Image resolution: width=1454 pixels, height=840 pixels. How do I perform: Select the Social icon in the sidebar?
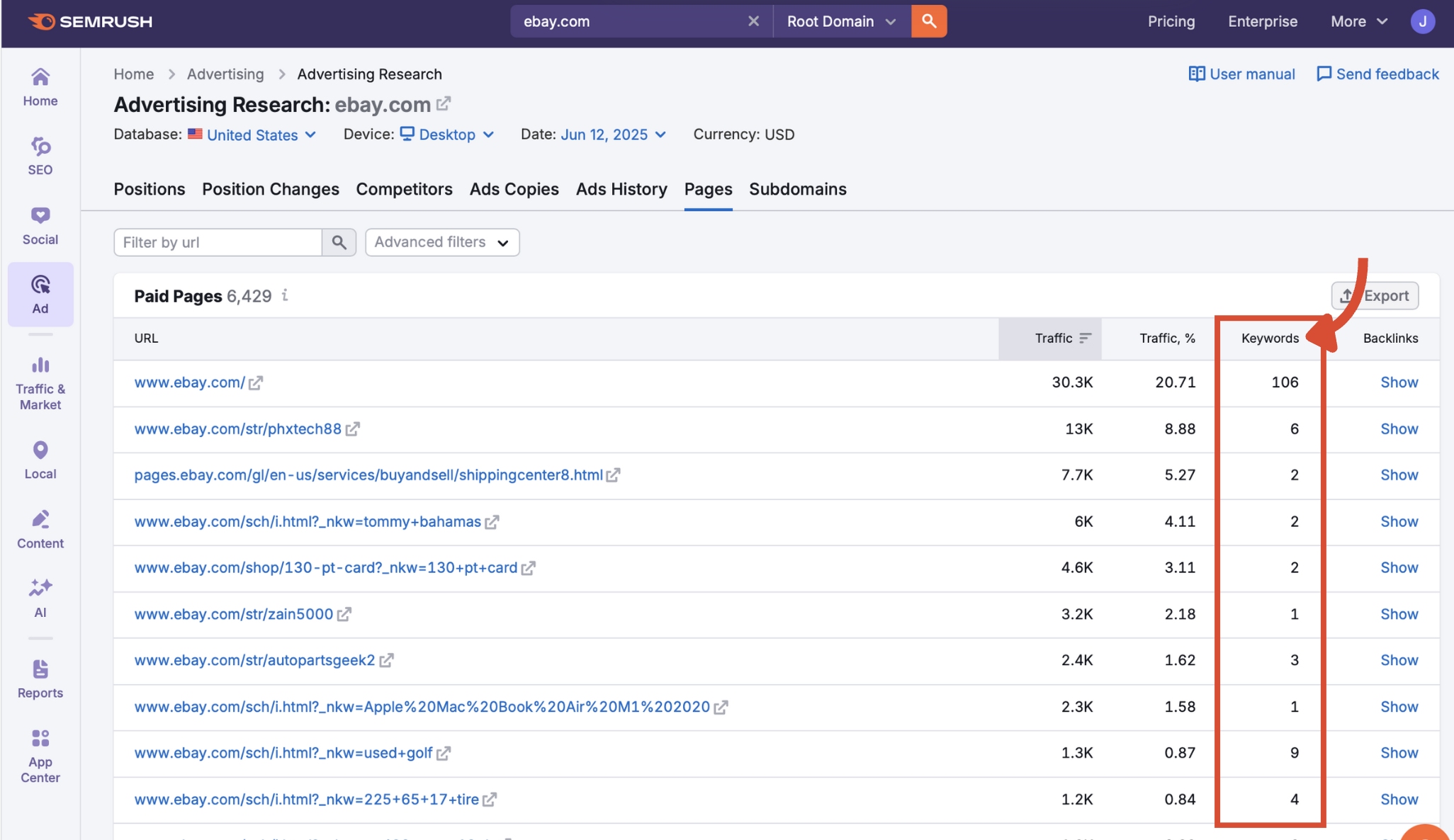40,225
